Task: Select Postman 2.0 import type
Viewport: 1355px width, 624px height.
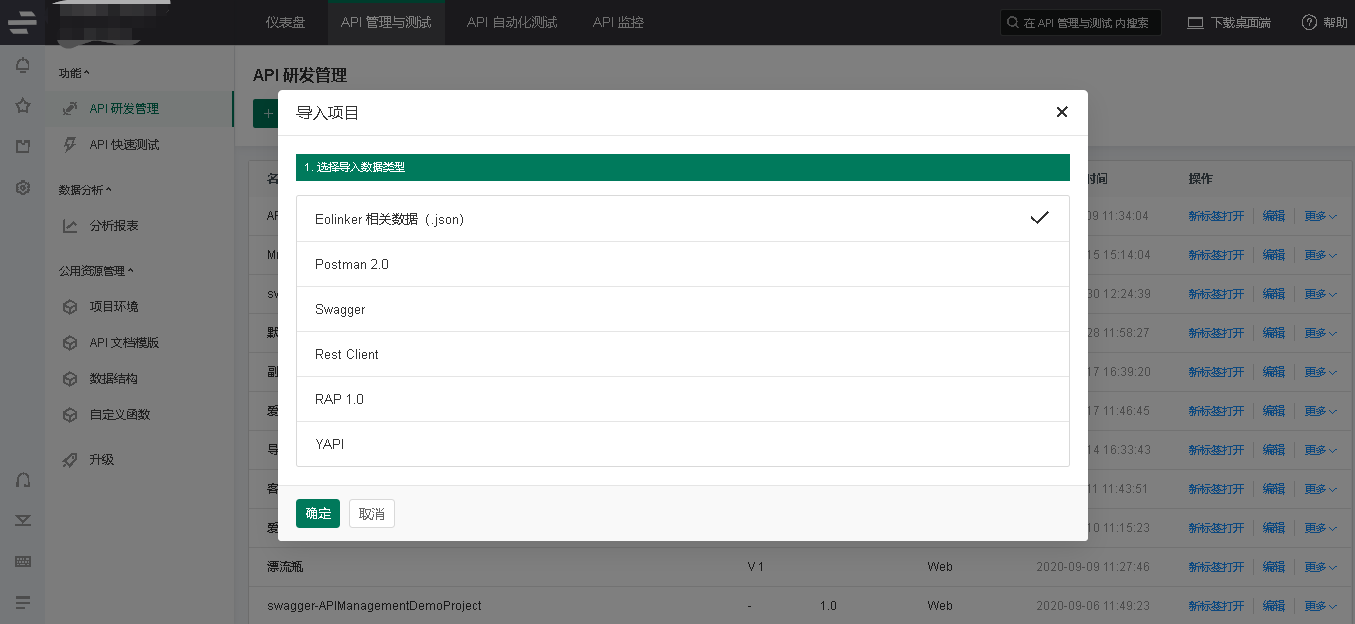Action: coord(682,264)
